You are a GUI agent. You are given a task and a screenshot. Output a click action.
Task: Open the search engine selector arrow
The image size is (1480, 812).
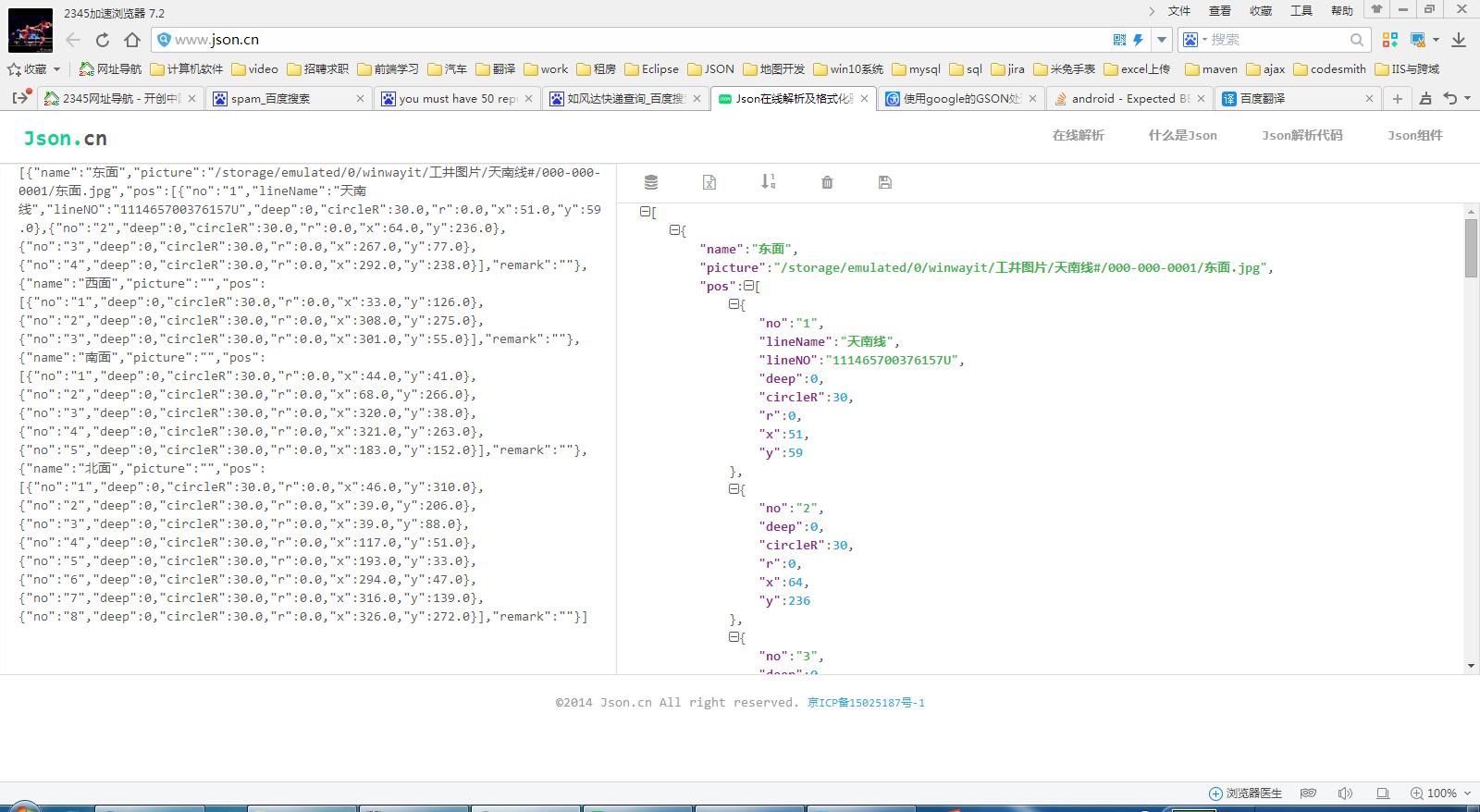(x=1204, y=40)
